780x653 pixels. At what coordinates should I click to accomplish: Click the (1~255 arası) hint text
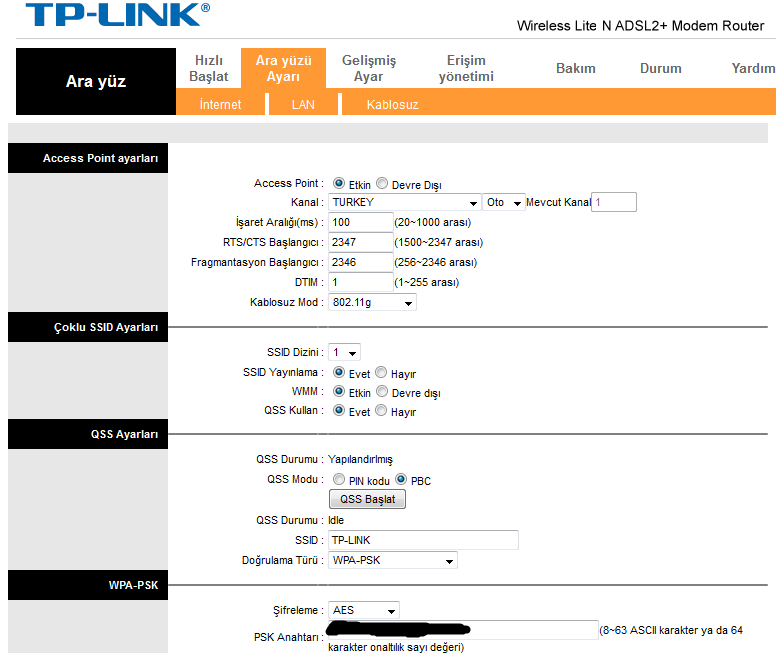pyautogui.click(x=427, y=282)
